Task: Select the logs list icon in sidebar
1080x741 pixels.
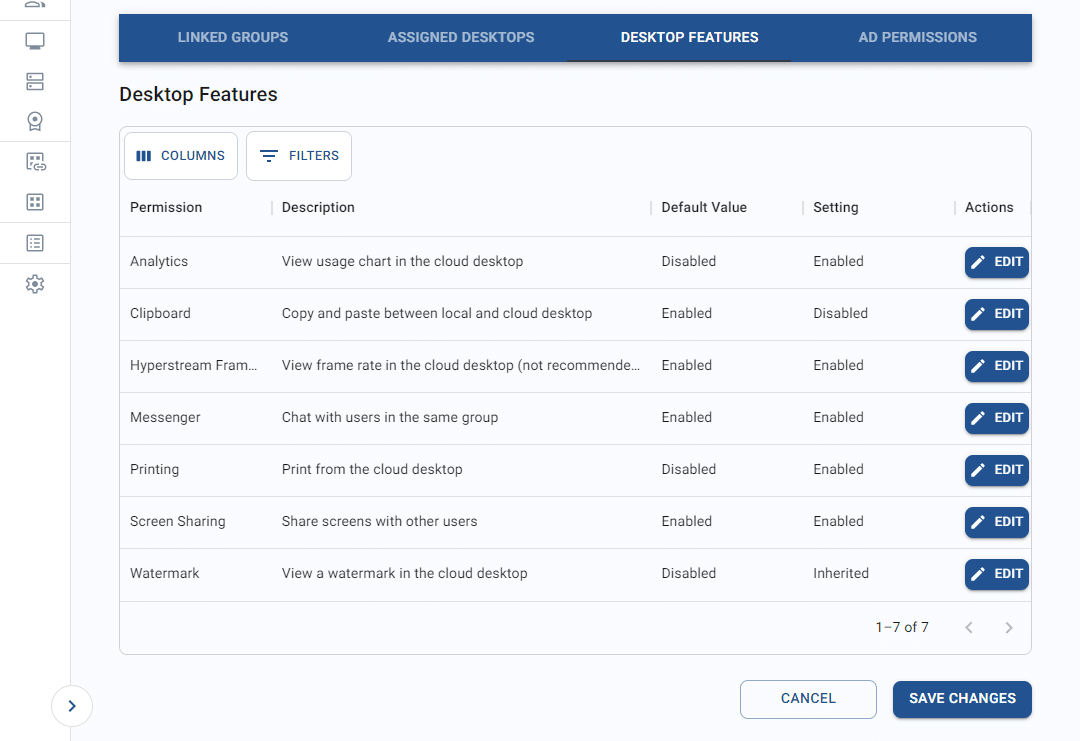Action: pos(35,242)
